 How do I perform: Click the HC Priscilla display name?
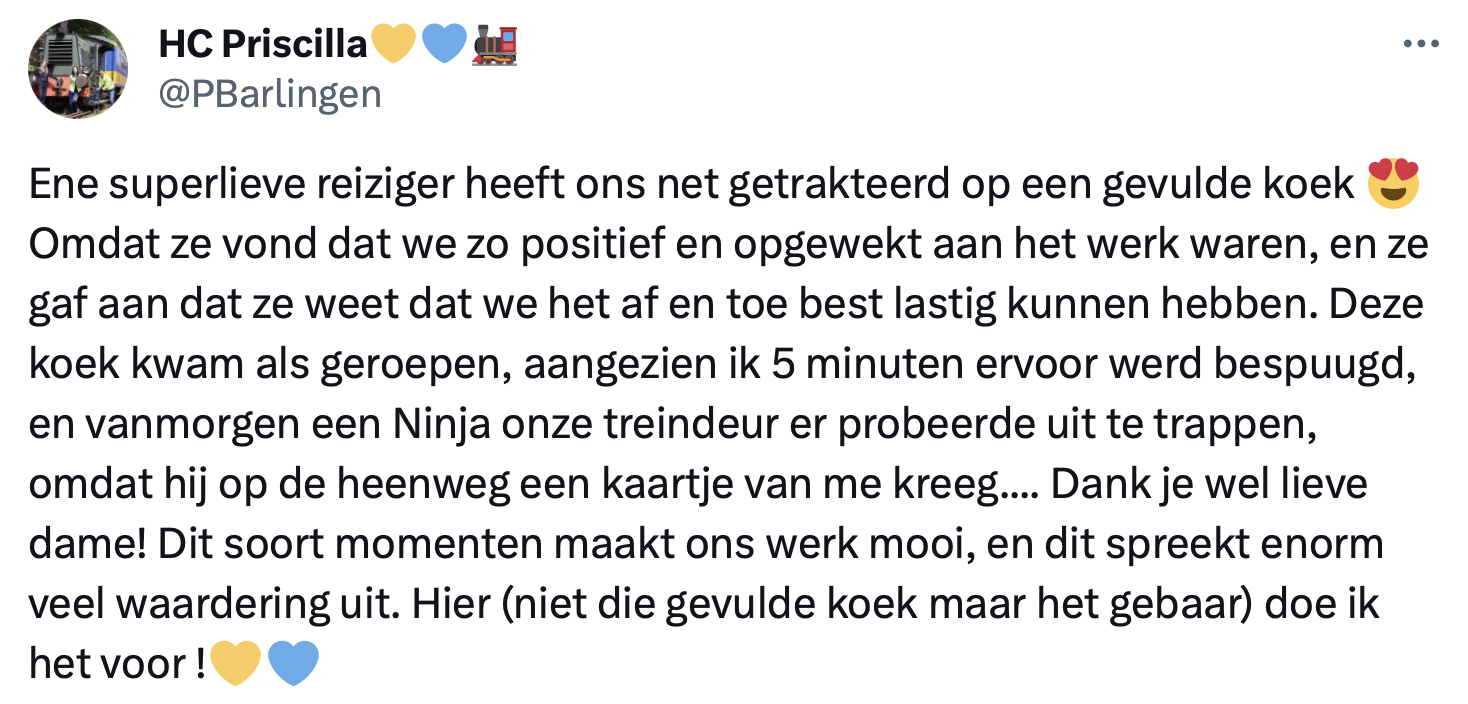tap(263, 42)
